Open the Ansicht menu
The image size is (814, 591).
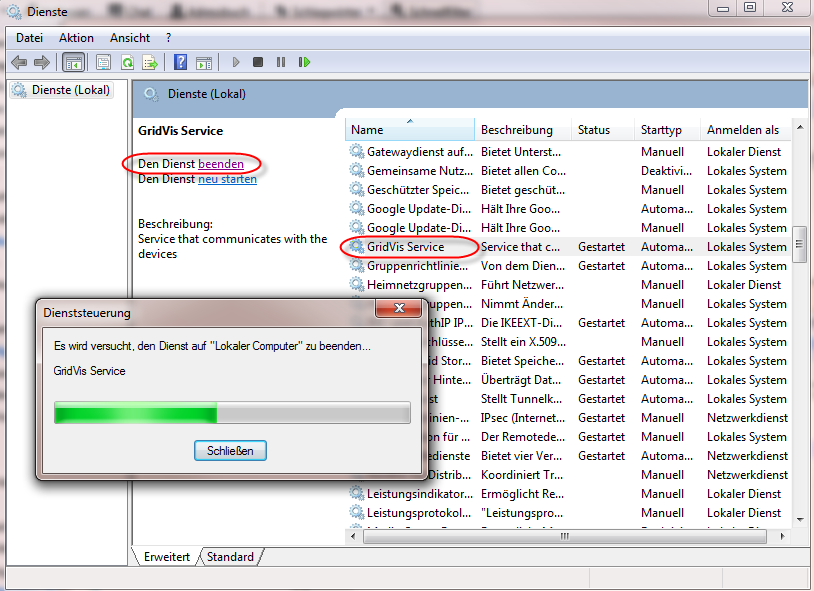pyautogui.click(x=130, y=38)
